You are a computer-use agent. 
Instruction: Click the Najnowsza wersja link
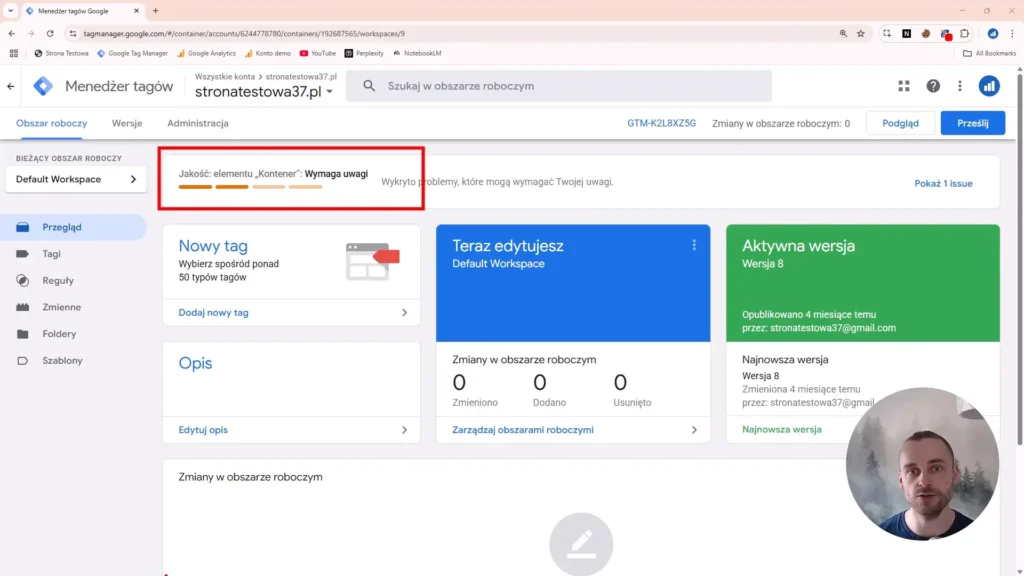782,430
